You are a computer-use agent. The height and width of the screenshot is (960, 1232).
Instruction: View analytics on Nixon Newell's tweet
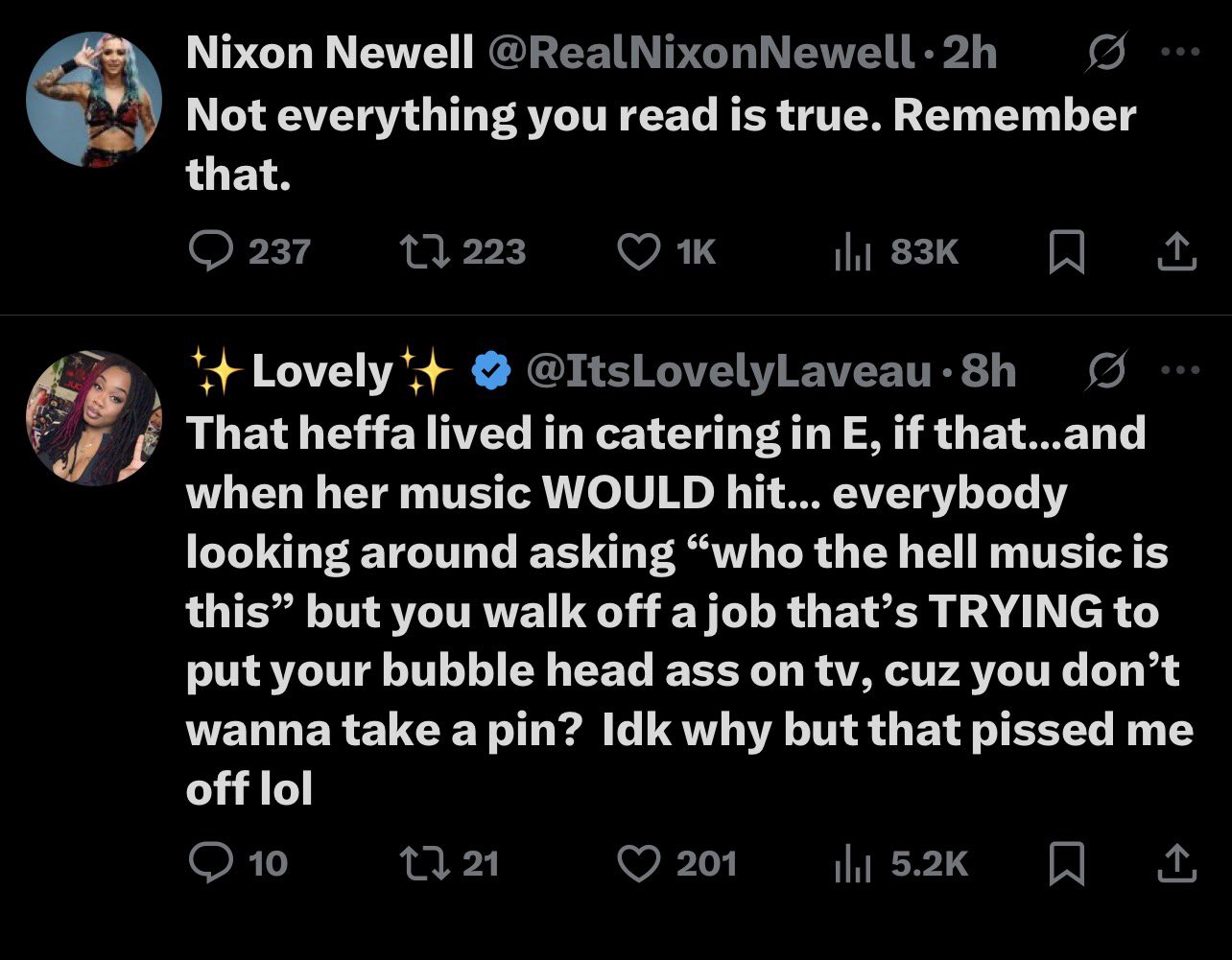(844, 252)
